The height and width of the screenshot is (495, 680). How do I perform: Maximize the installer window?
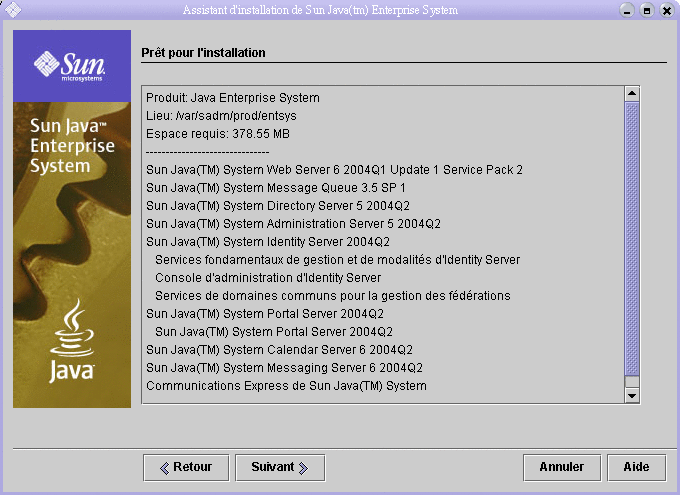[x=647, y=10]
